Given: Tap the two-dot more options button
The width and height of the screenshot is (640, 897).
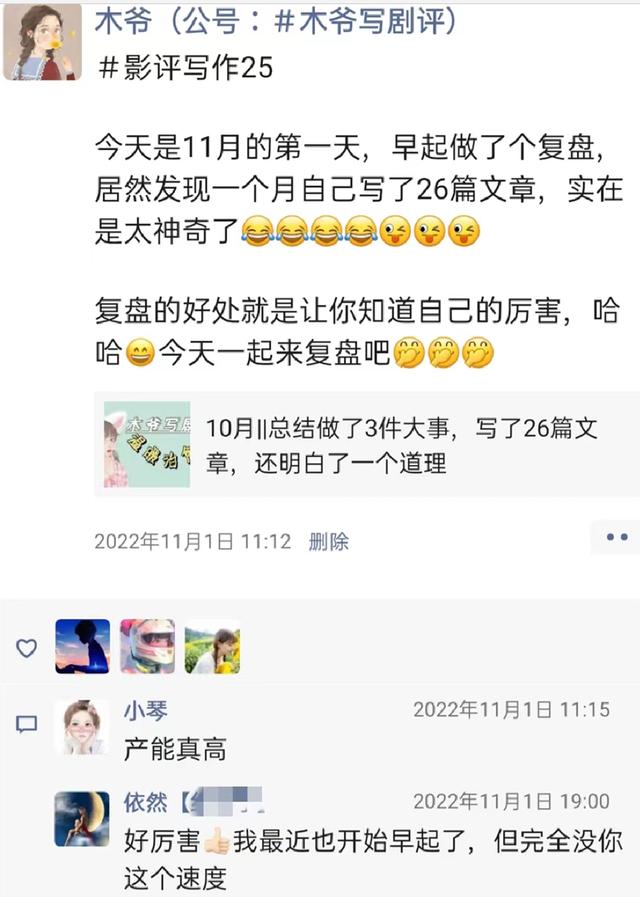Looking at the screenshot, I should click(x=616, y=537).
